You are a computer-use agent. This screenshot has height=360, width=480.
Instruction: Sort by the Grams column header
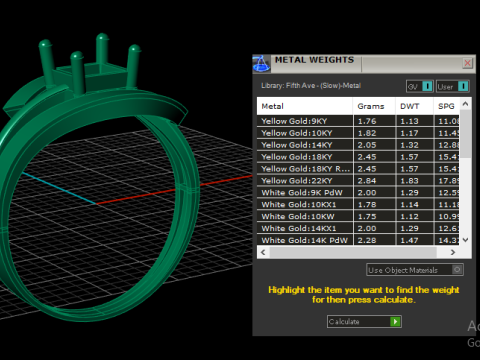coord(374,106)
